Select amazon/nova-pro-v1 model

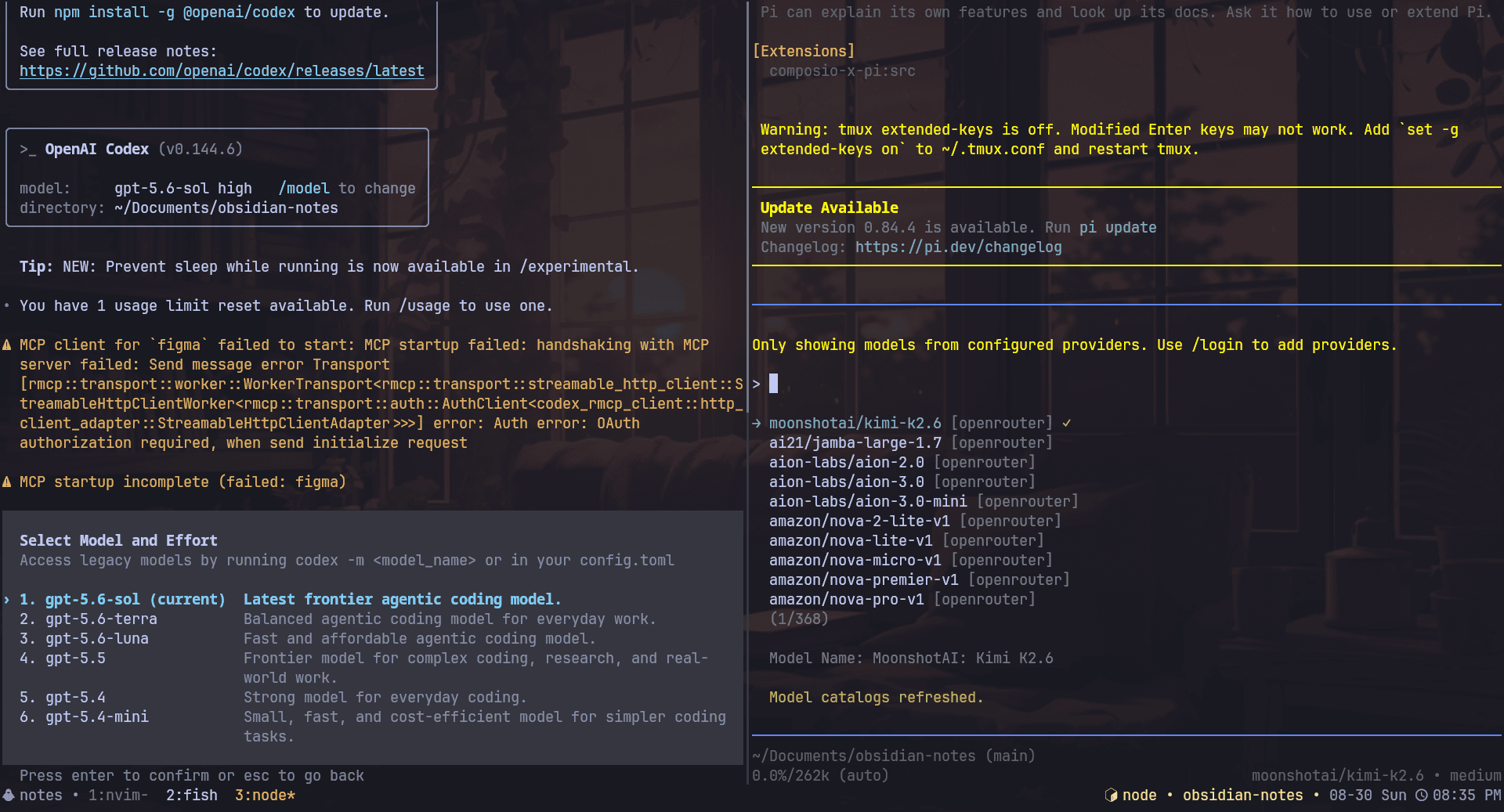tap(902, 600)
